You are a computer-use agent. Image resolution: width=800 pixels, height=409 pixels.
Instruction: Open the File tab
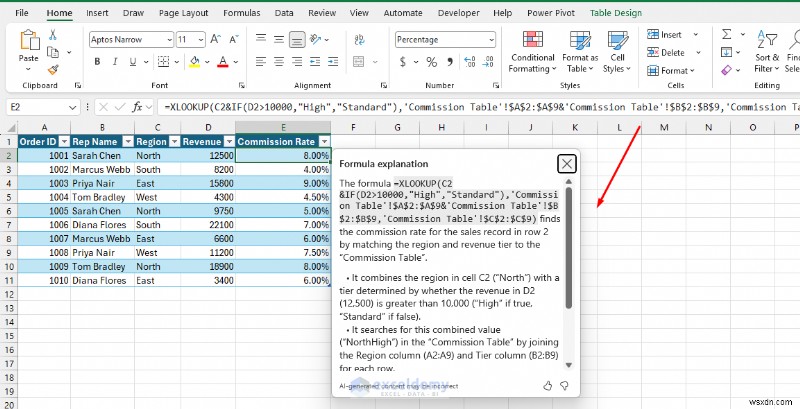[x=22, y=13]
